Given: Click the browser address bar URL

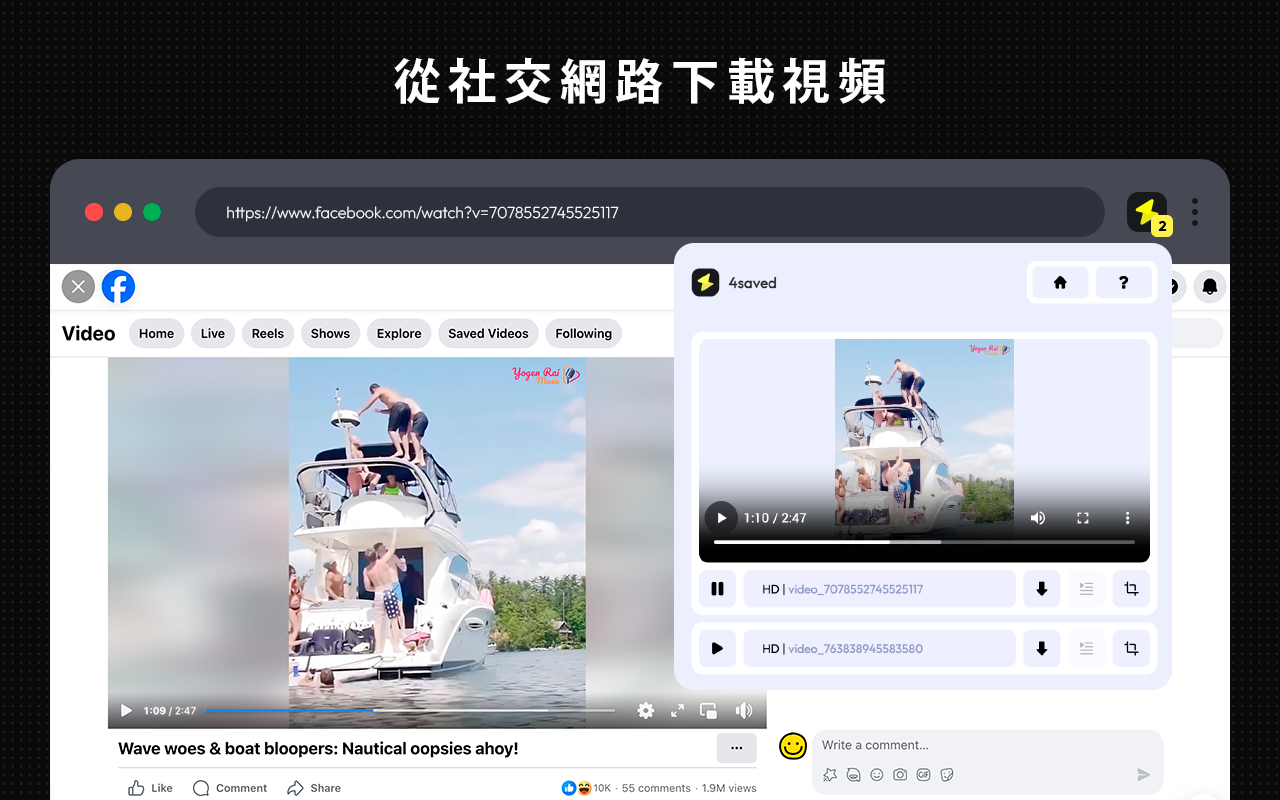Looking at the screenshot, I should [421, 212].
